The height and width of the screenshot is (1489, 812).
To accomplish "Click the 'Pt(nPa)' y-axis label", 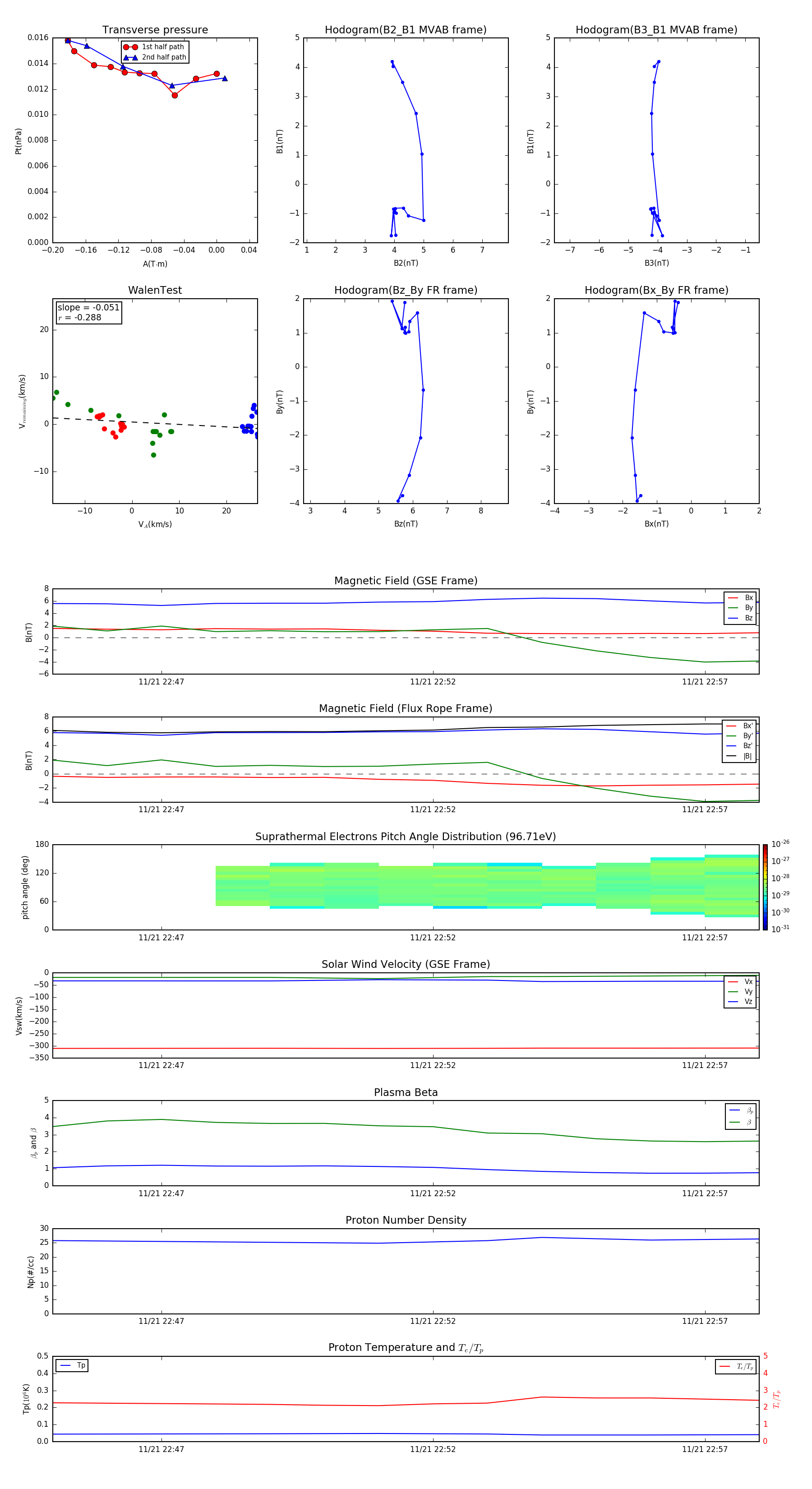I will click(18, 141).
